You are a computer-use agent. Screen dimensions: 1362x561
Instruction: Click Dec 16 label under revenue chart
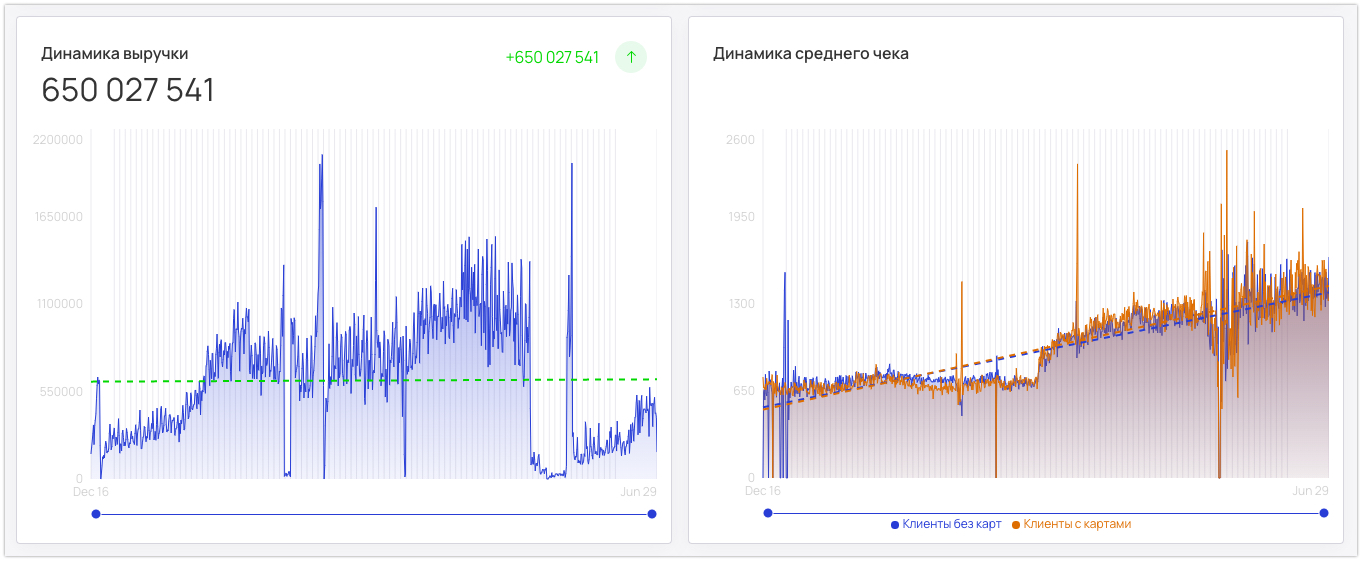click(91, 492)
